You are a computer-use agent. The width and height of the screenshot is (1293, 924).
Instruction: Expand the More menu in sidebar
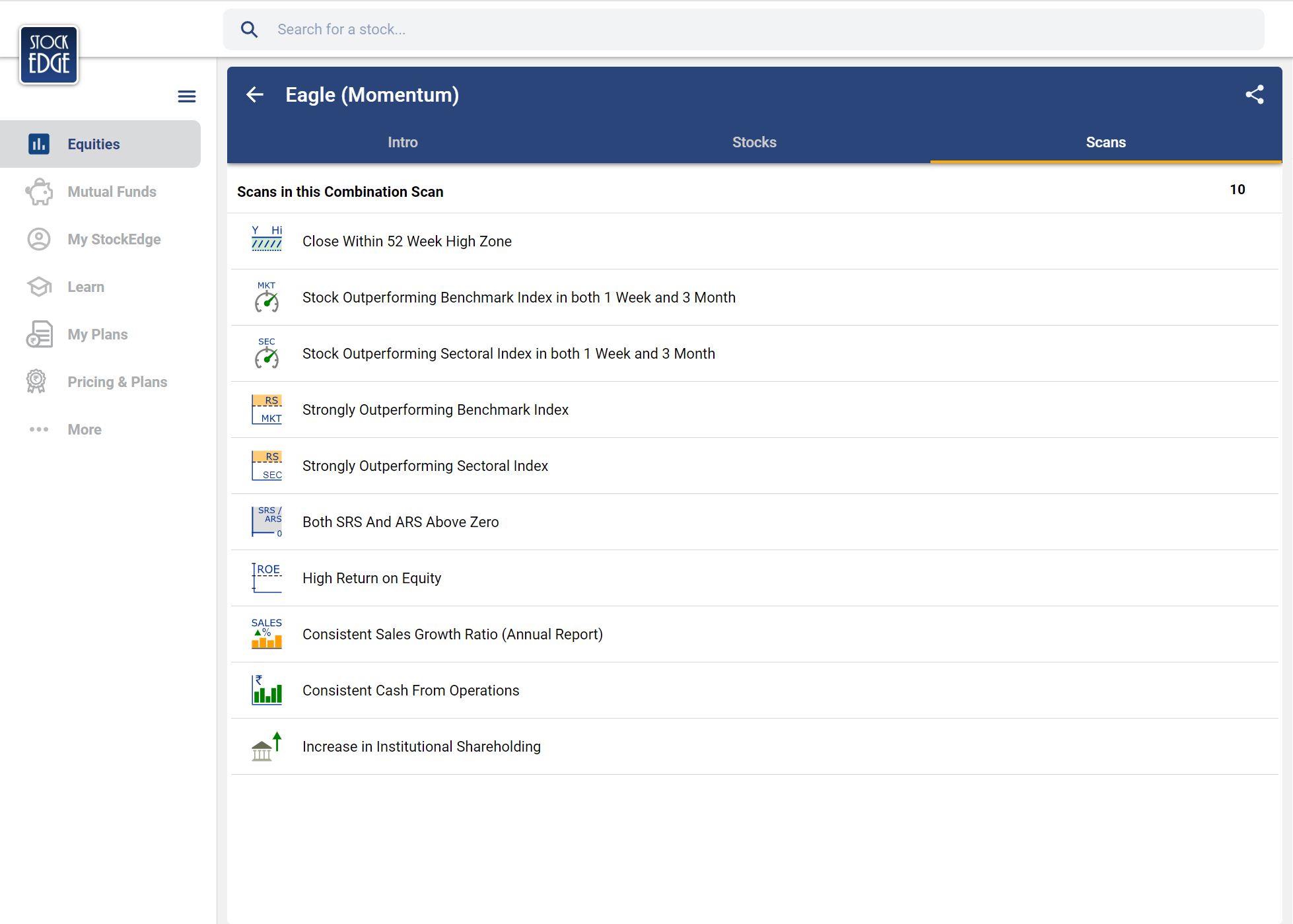(84, 429)
